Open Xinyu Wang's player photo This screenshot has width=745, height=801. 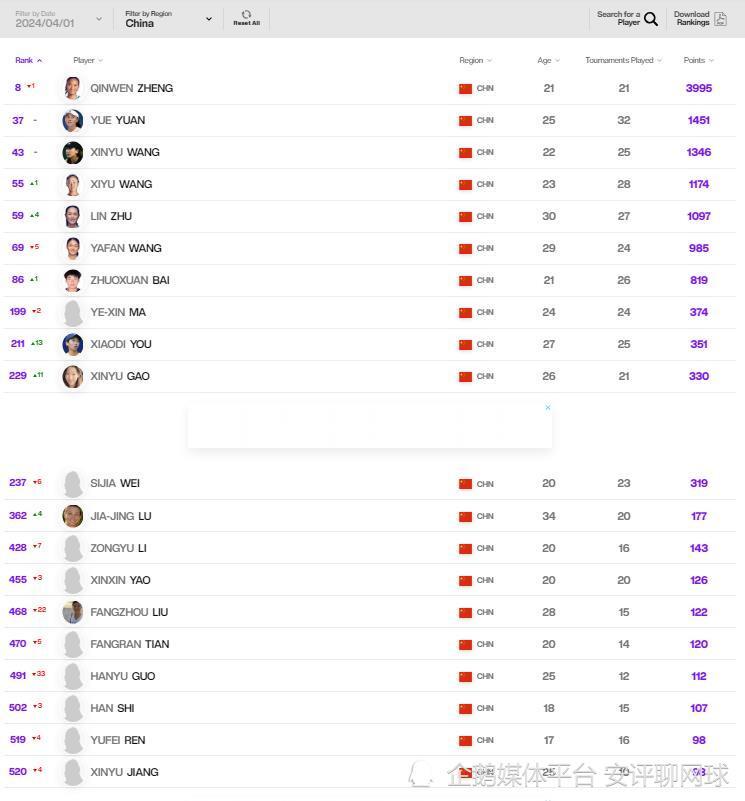click(72, 152)
